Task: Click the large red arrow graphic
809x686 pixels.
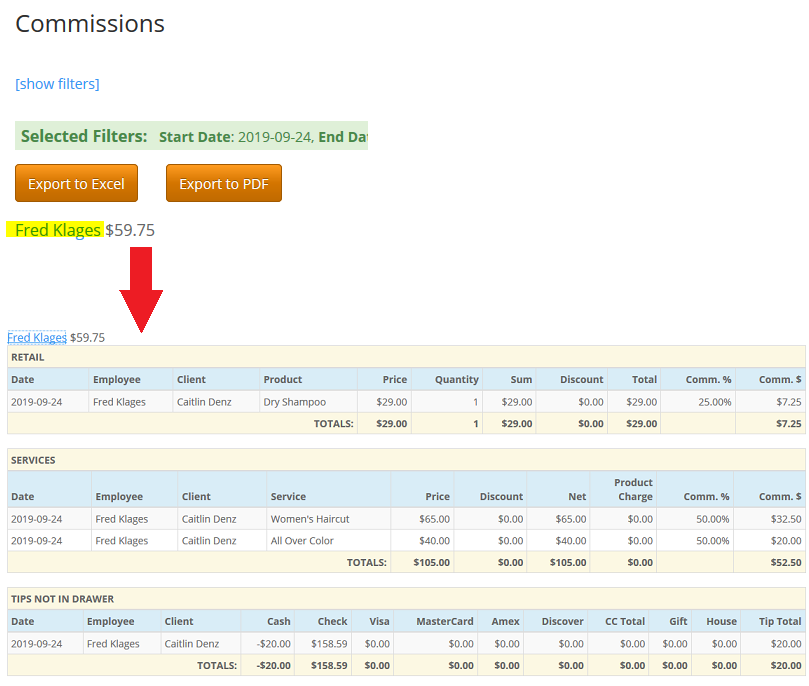Action: [x=141, y=289]
